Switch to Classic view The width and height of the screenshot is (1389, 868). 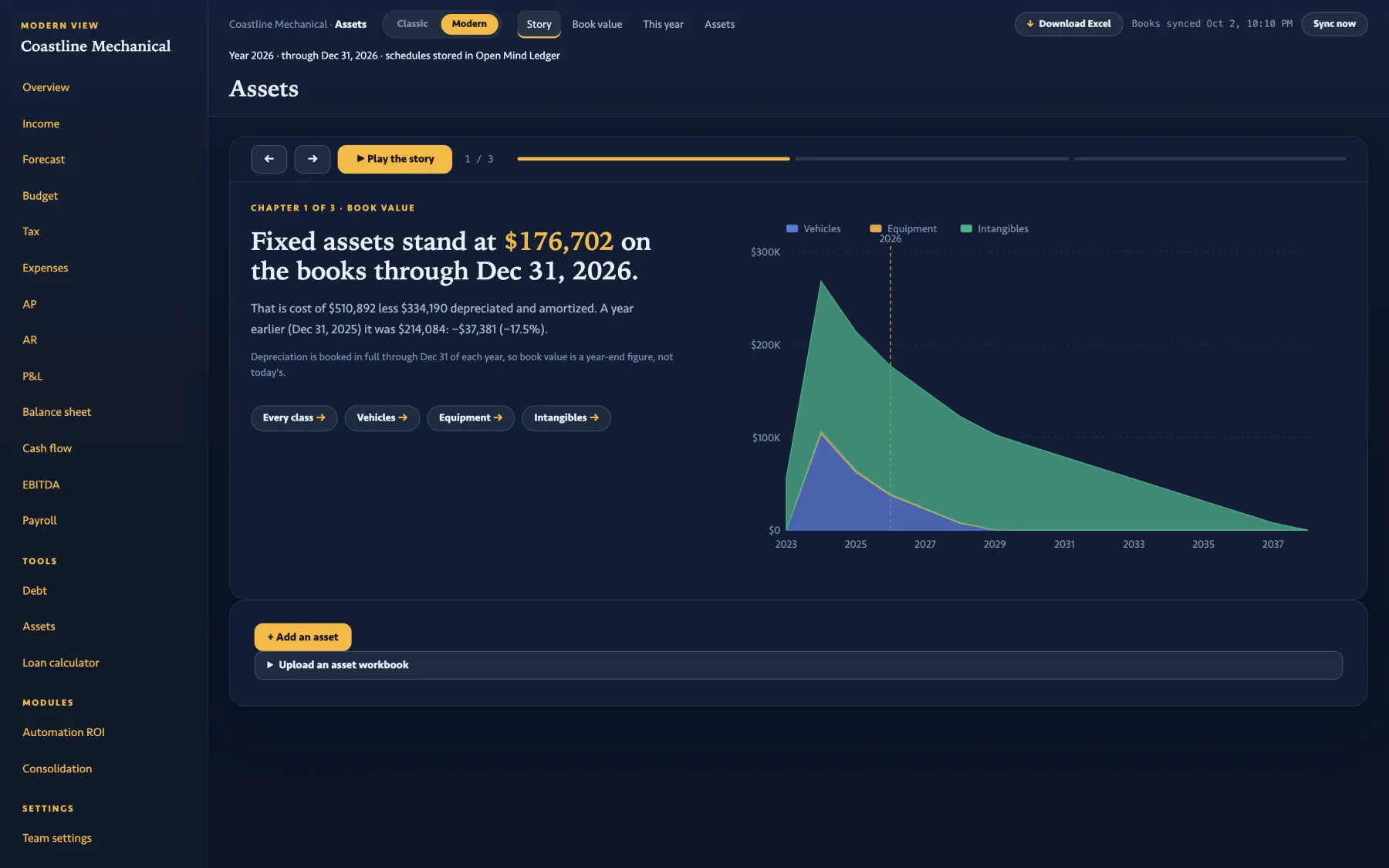pyautogui.click(x=412, y=24)
